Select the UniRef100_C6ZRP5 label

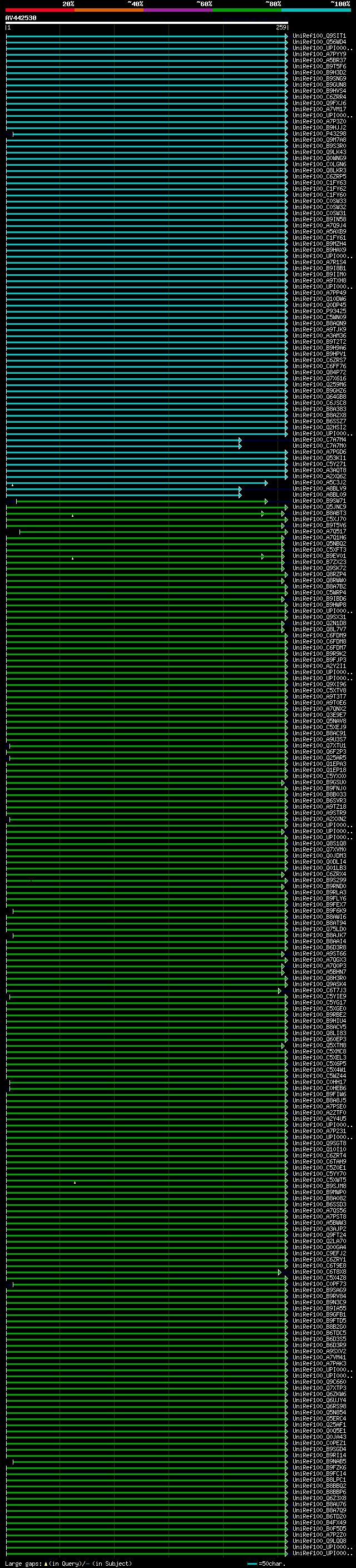point(319,176)
